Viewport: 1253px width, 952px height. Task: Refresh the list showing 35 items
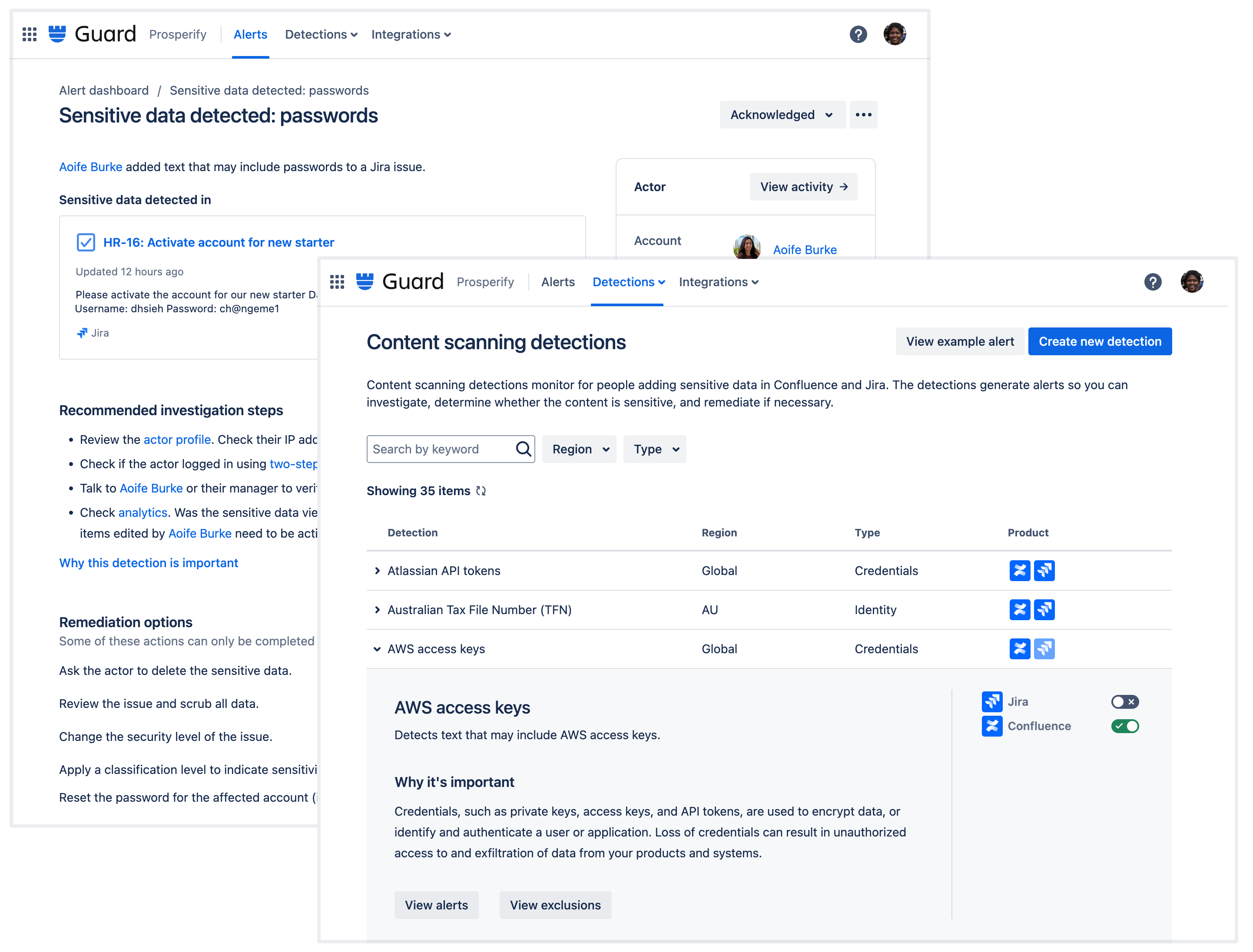tap(481, 491)
